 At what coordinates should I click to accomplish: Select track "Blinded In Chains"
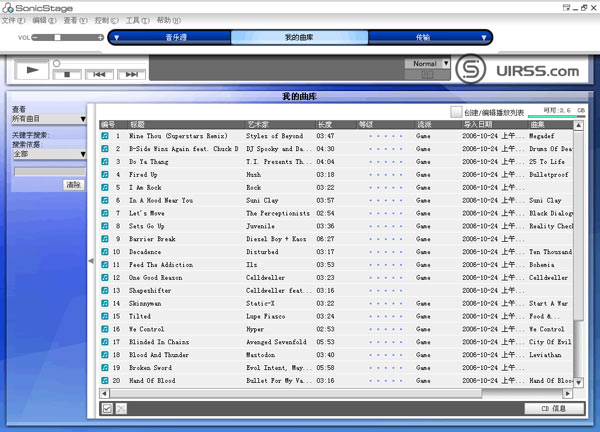159,342
